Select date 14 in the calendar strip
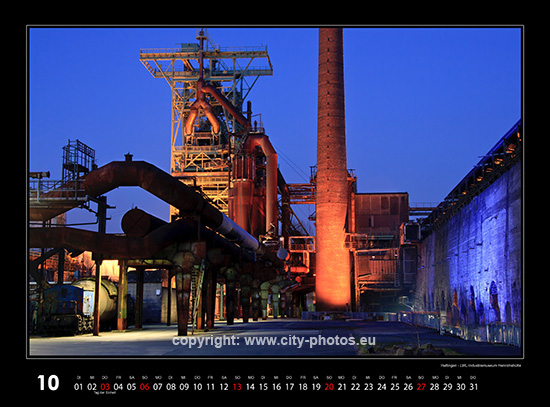Screen dimensions: 550x407 point(250,387)
